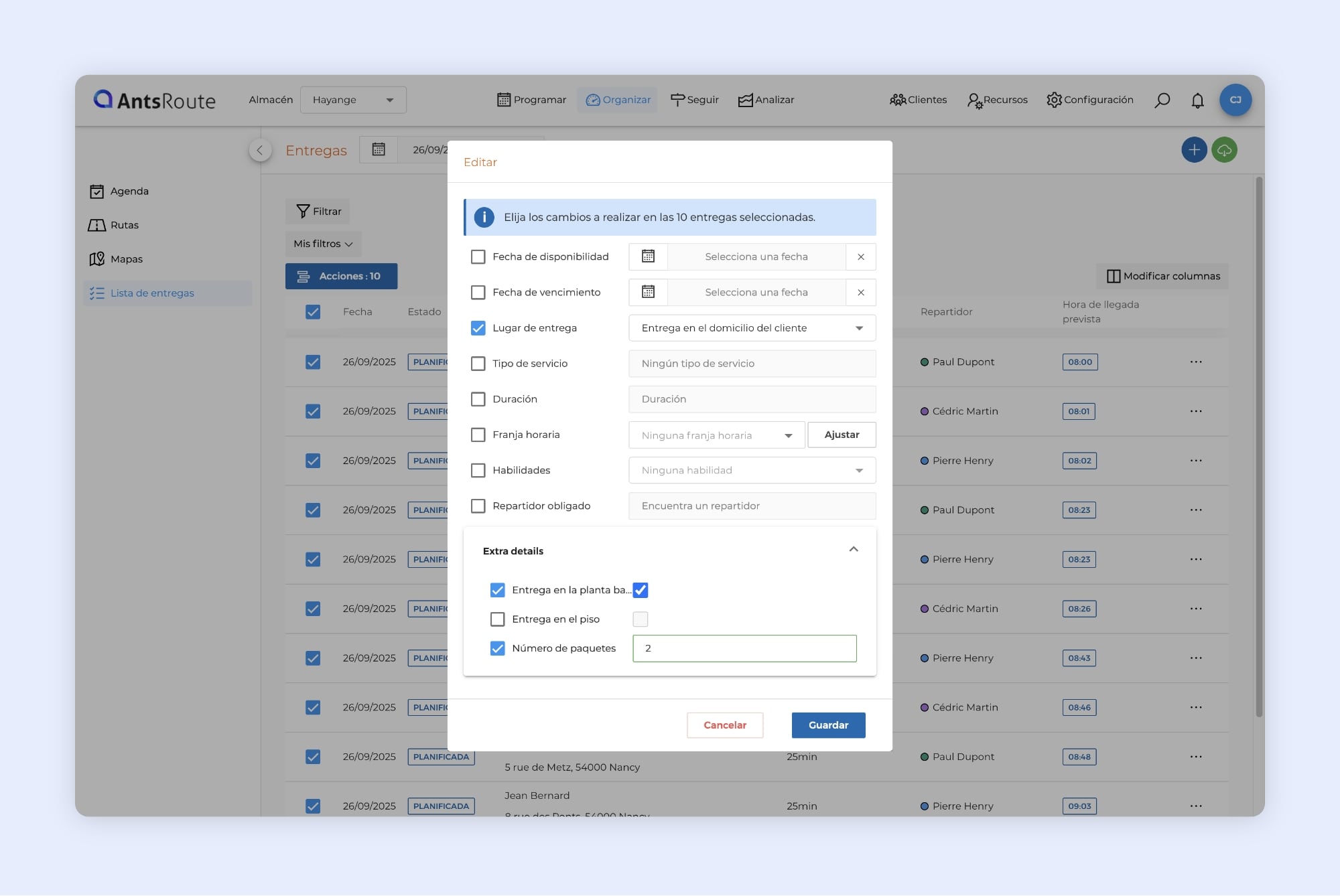Open calendar for Fecha de disponibilidad
The image size is (1340, 896).
click(648, 256)
